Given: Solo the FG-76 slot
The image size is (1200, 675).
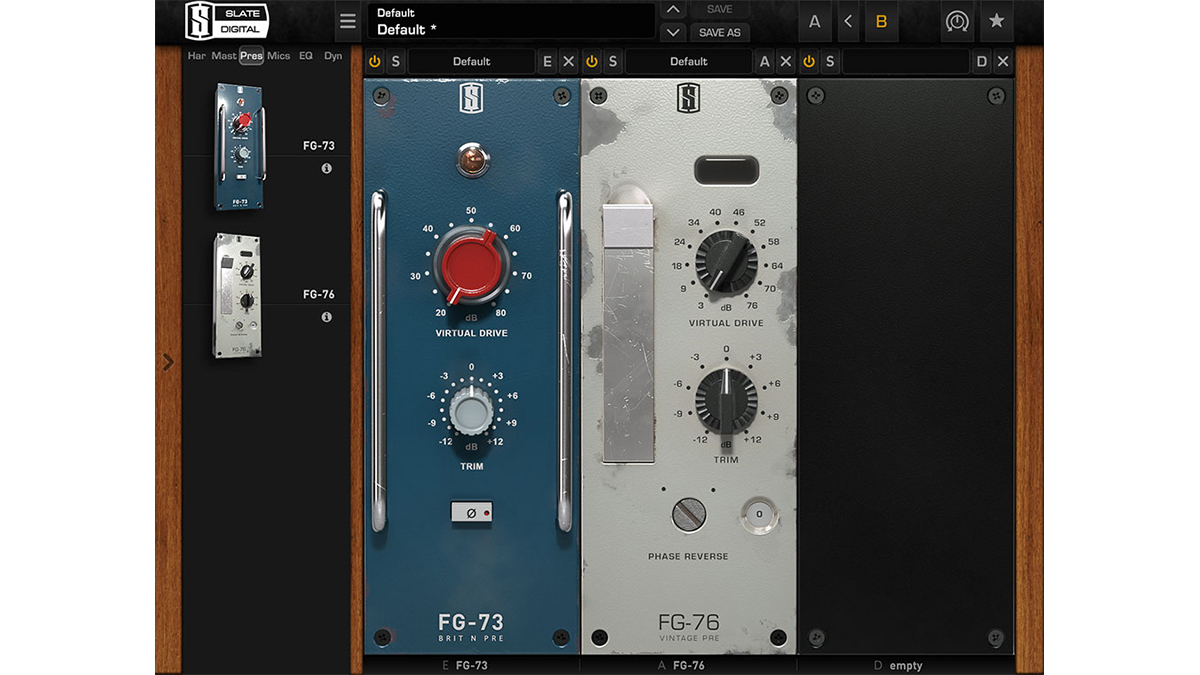Looking at the screenshot, I should pyautogui.click(x=613, y=62).
